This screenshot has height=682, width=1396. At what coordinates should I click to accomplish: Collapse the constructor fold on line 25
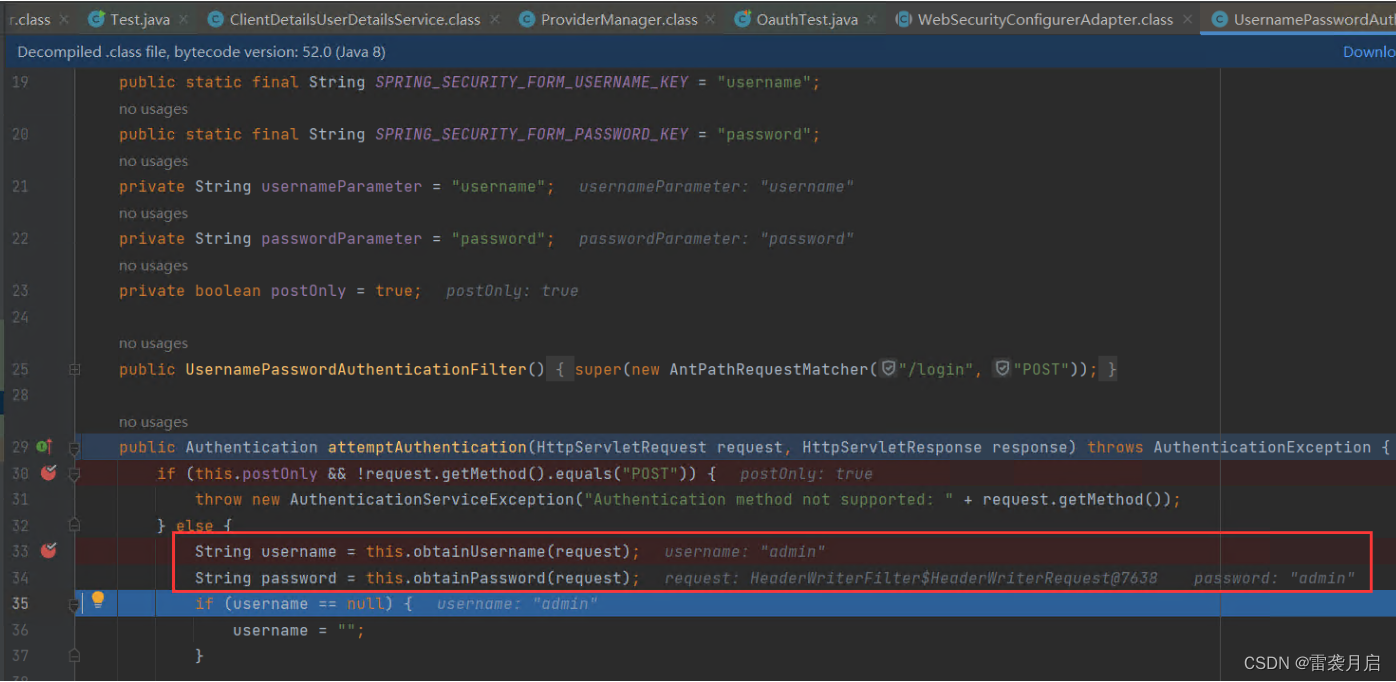click(74, 368)
